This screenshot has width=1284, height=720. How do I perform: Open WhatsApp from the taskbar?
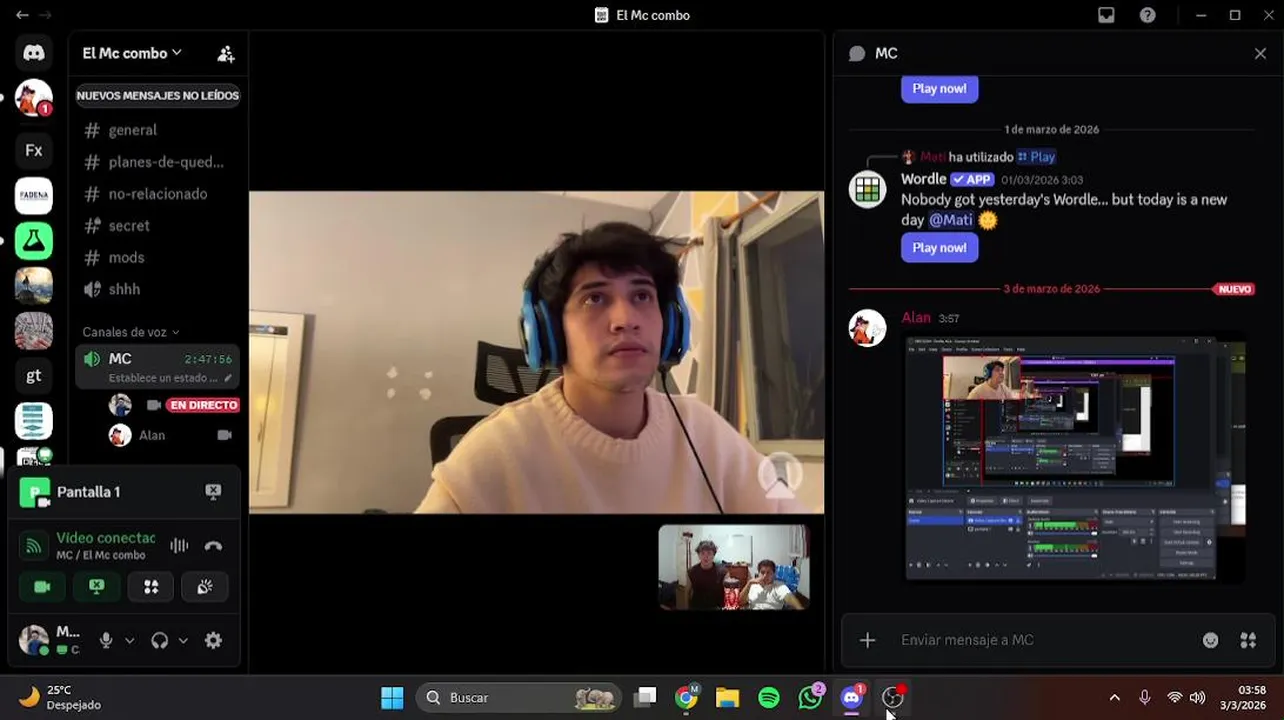coord(810,697)
